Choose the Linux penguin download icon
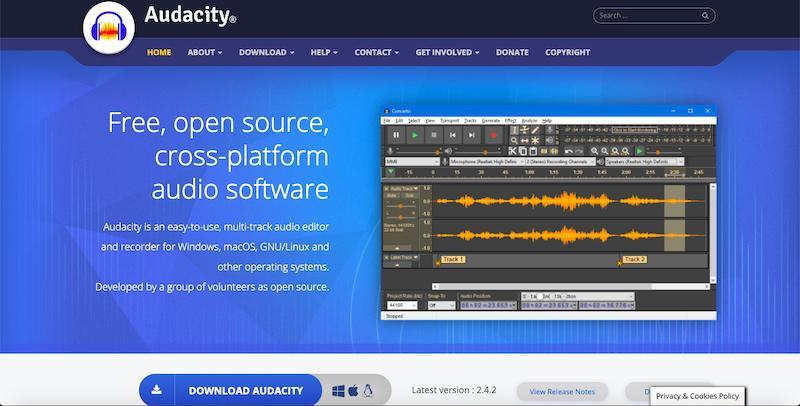 point(368,391)
